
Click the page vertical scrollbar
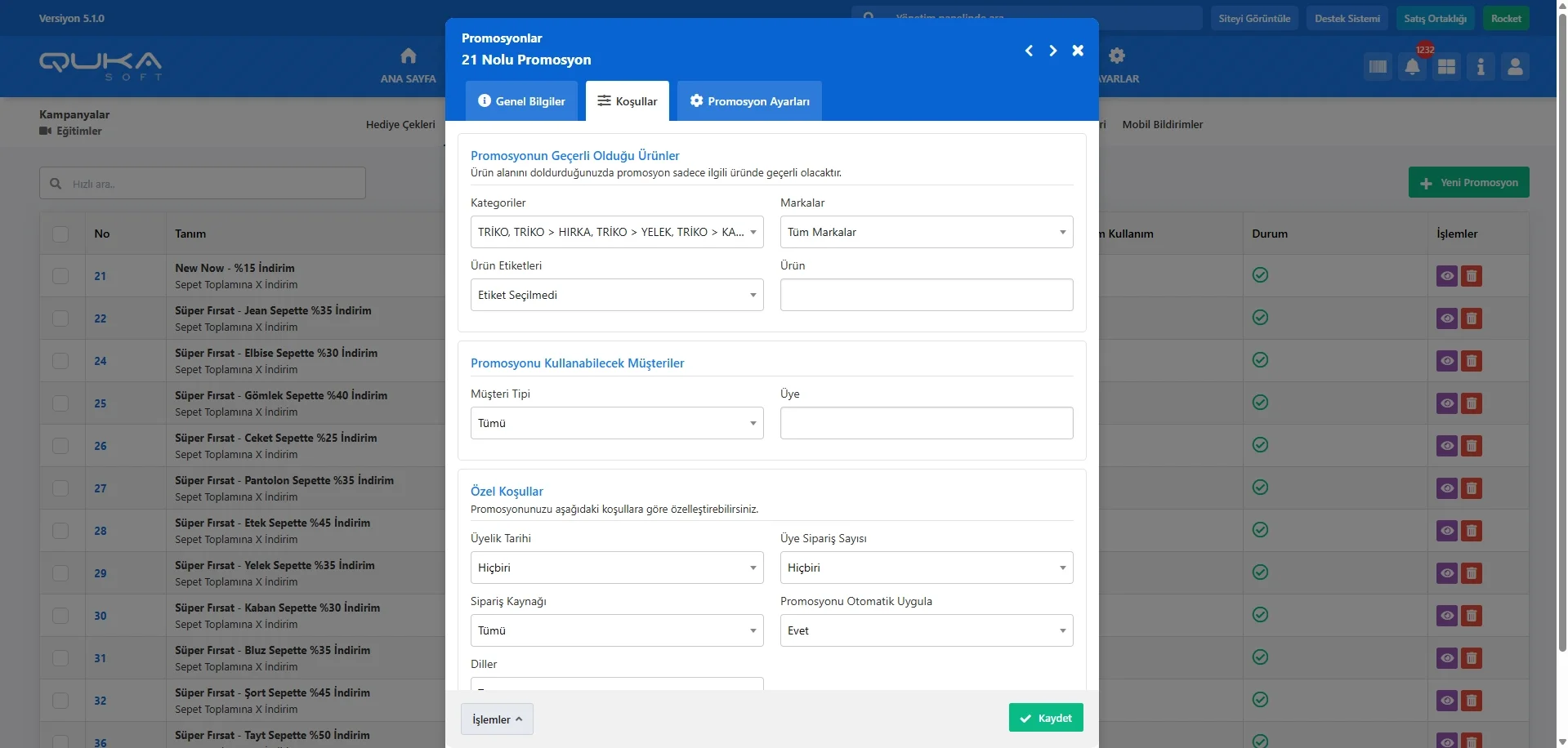1562,327
